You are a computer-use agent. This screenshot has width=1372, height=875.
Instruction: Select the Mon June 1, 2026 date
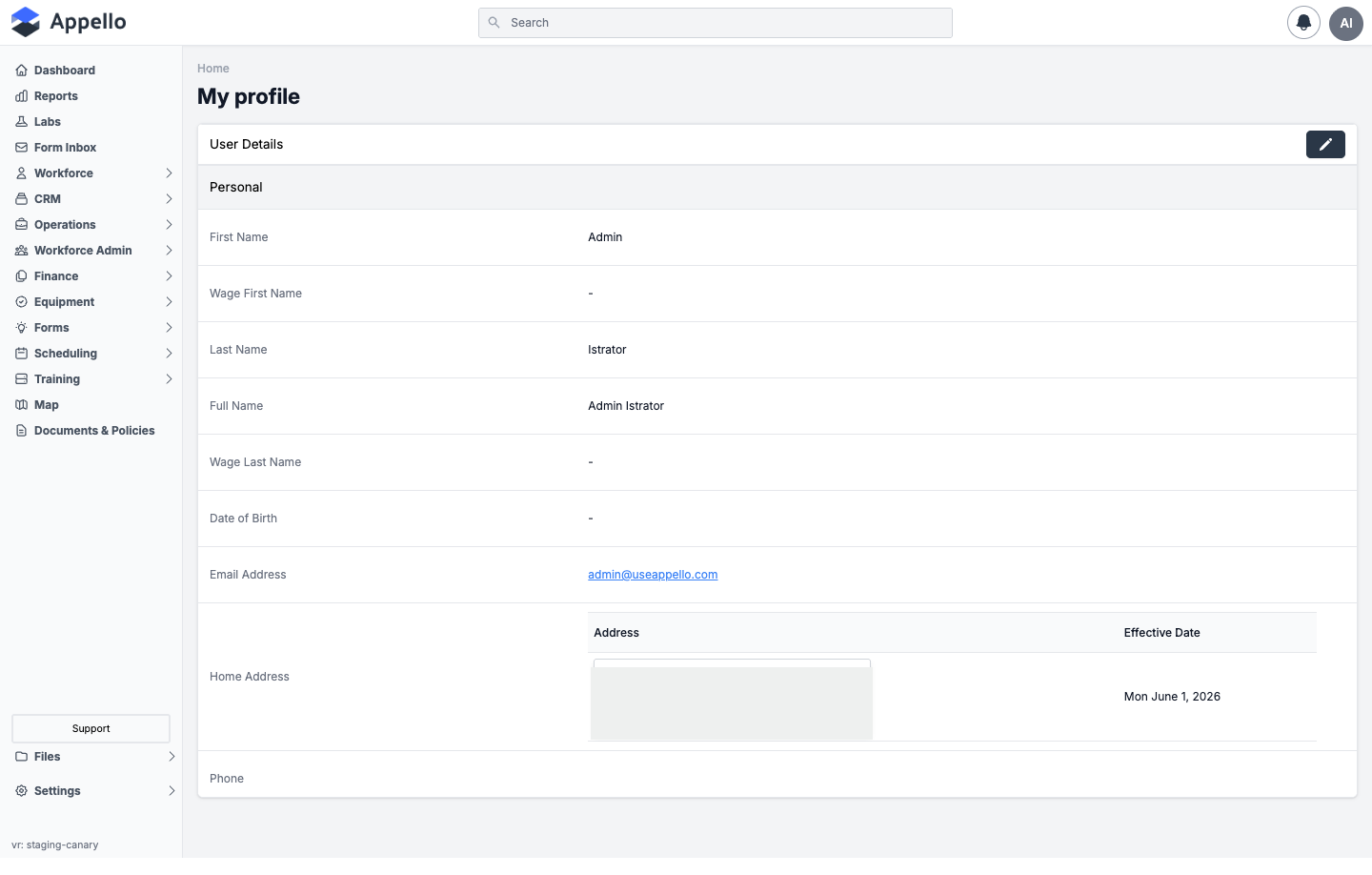[x=1172, y=697]
